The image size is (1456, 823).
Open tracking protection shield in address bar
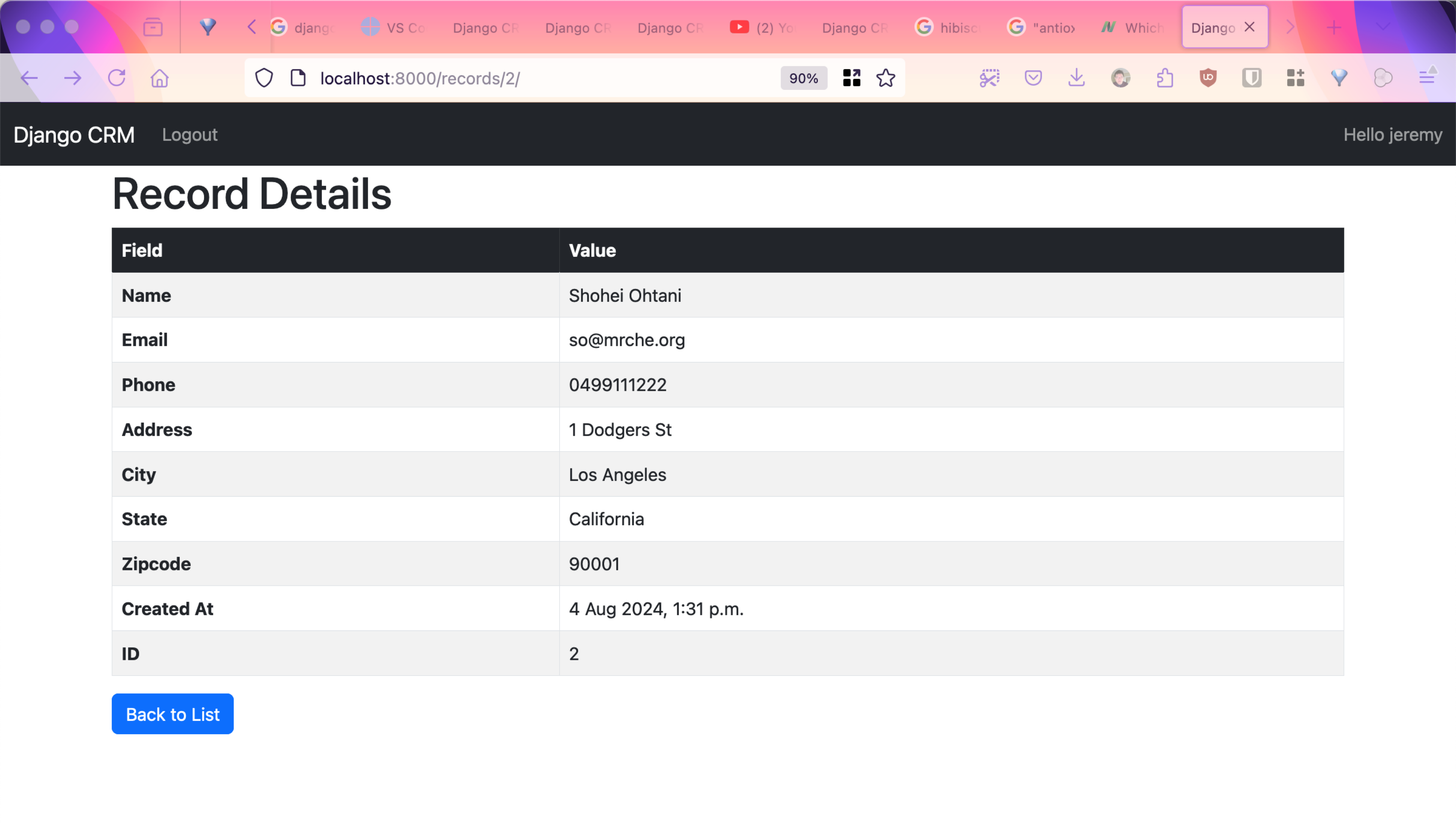[x=264, y=78]
